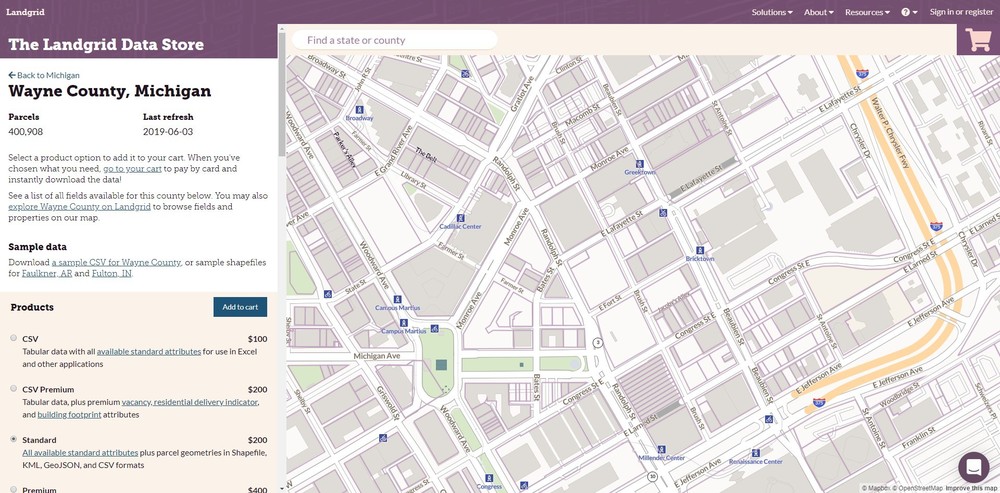The image size is (1000, 493).
Task: Open the About dropdown menu
Action: [x=818, y=12]
